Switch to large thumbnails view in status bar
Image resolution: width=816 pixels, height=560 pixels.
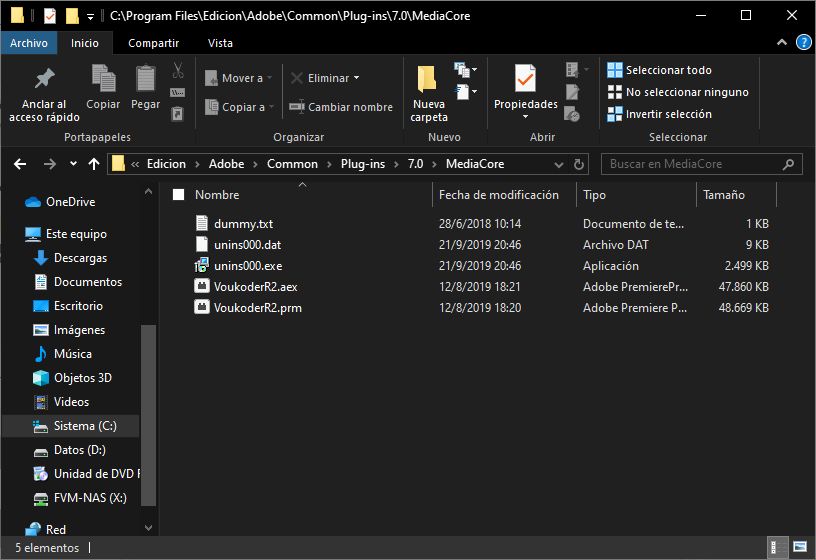coord(799,548)
